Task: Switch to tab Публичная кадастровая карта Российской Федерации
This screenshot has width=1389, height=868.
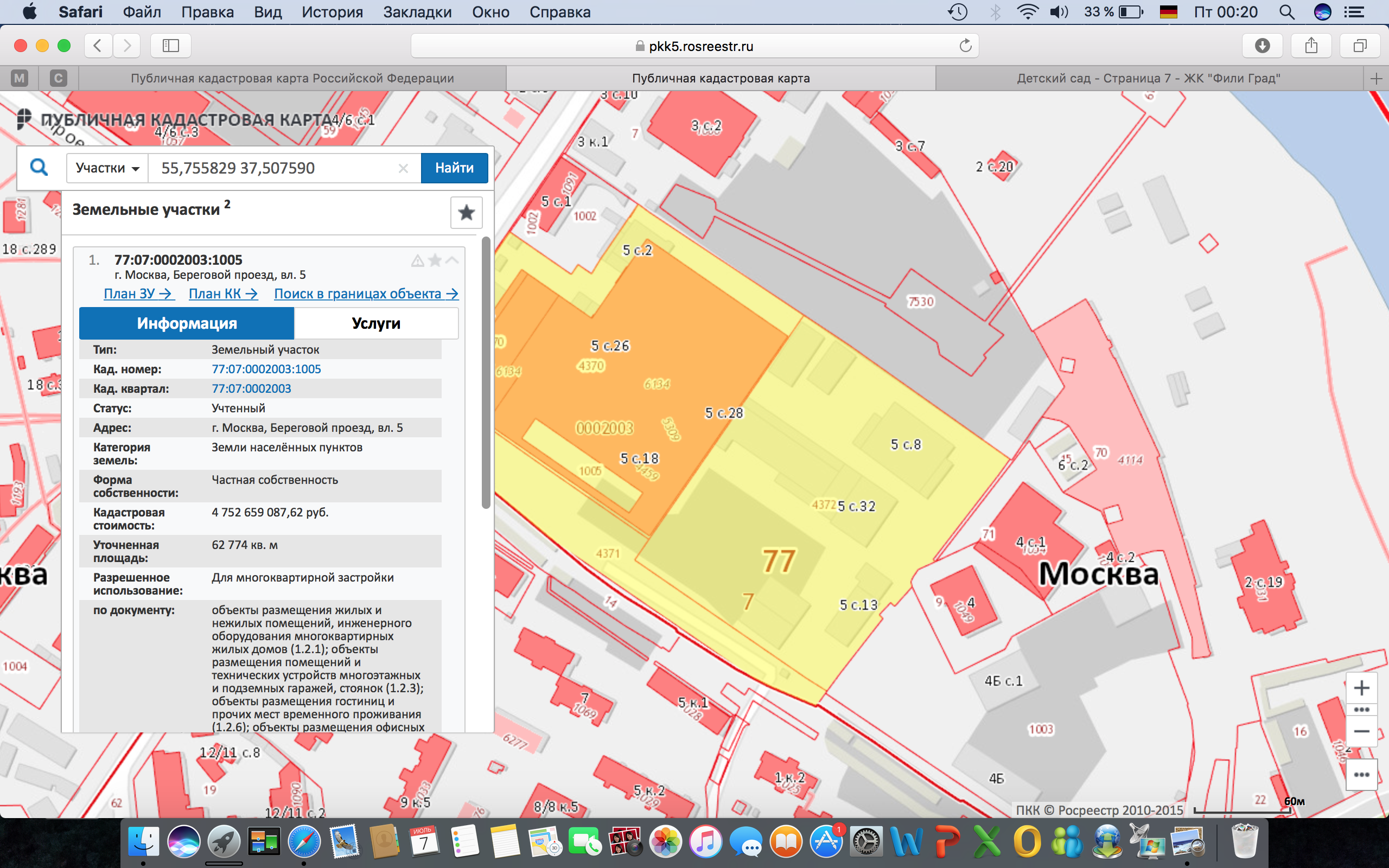Action: (x=292, y=78)
